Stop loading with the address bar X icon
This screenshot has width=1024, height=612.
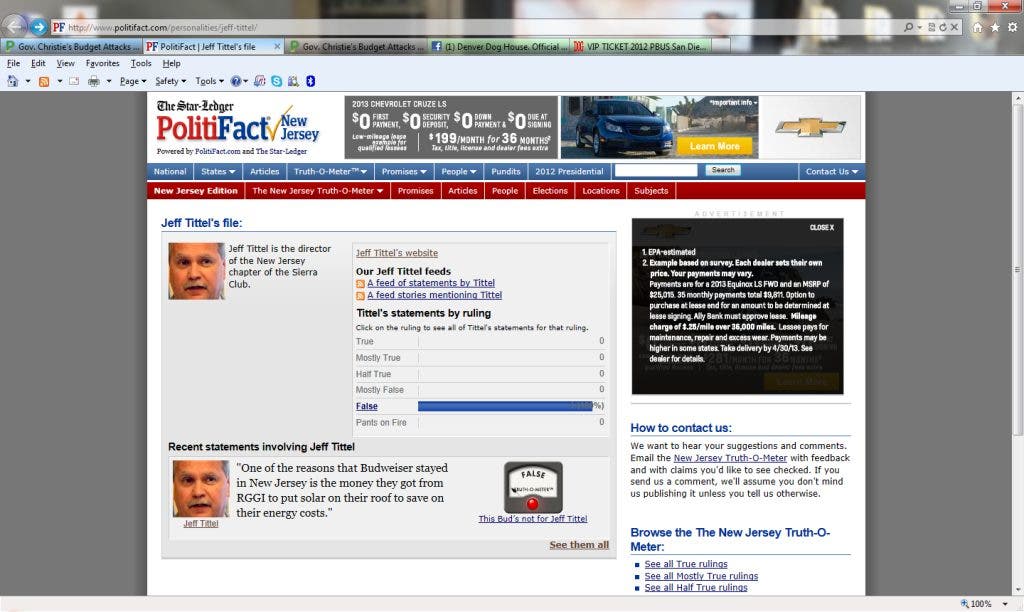click(x=954, y=27)
